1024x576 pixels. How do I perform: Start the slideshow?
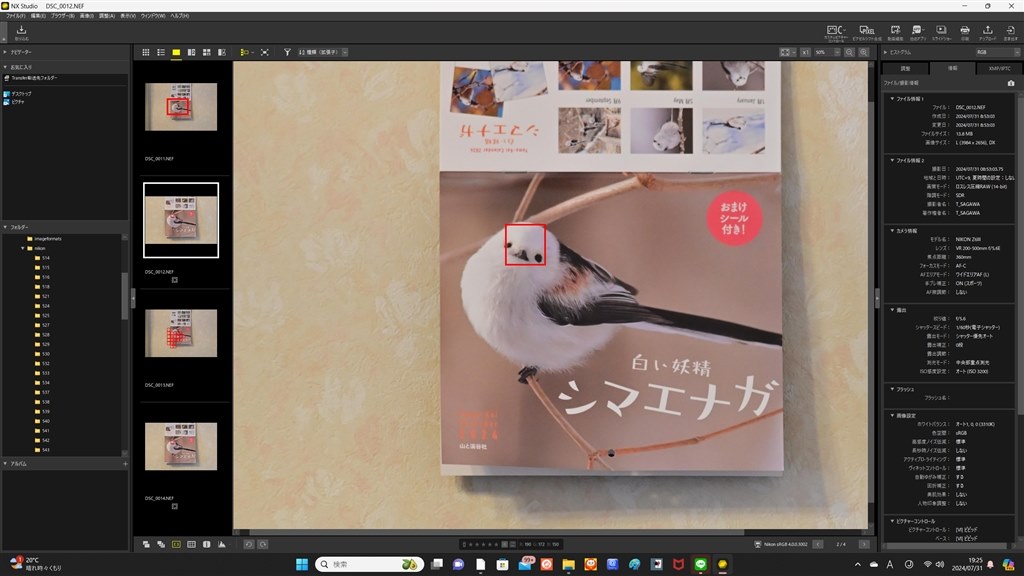click(941, 32)
